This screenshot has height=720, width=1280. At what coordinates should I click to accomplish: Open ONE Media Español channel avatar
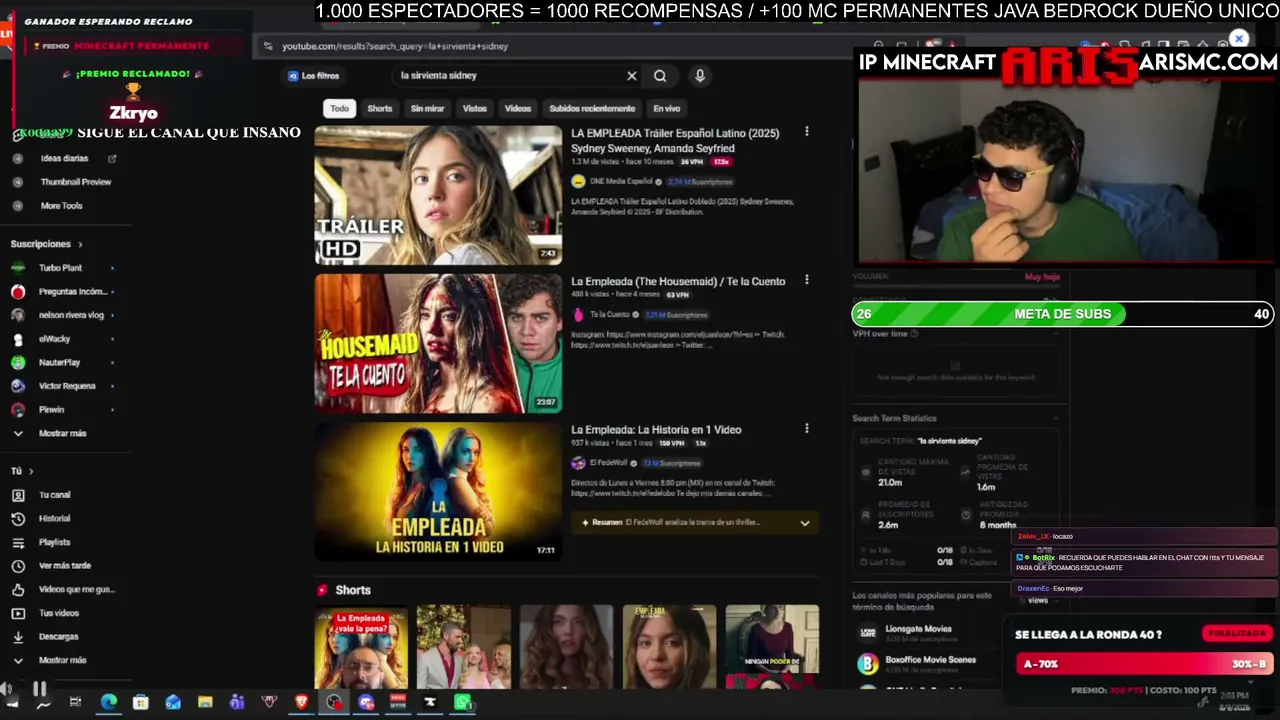coord(578,182)
